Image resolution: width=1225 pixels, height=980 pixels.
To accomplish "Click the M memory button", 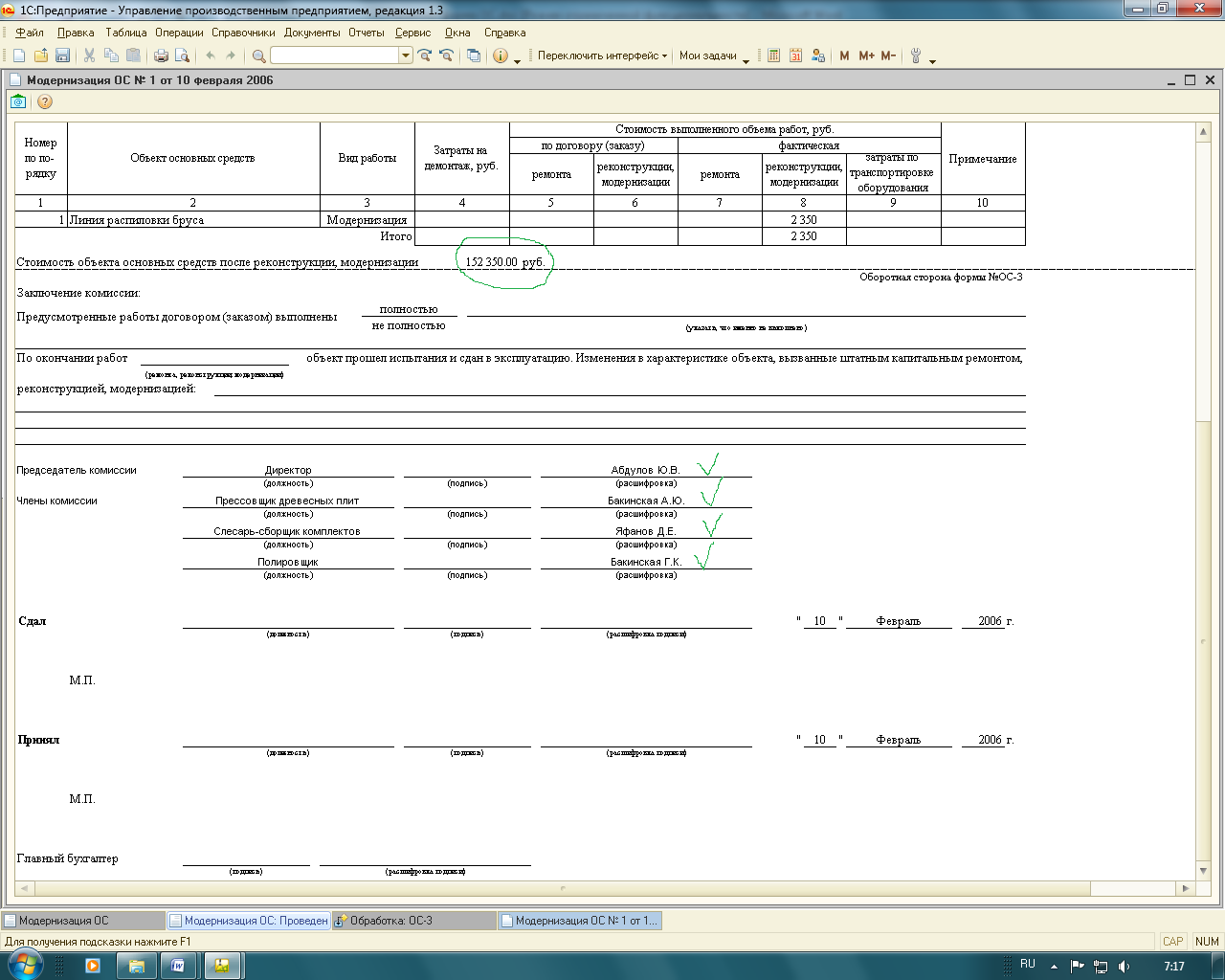I will pos(844,56).
